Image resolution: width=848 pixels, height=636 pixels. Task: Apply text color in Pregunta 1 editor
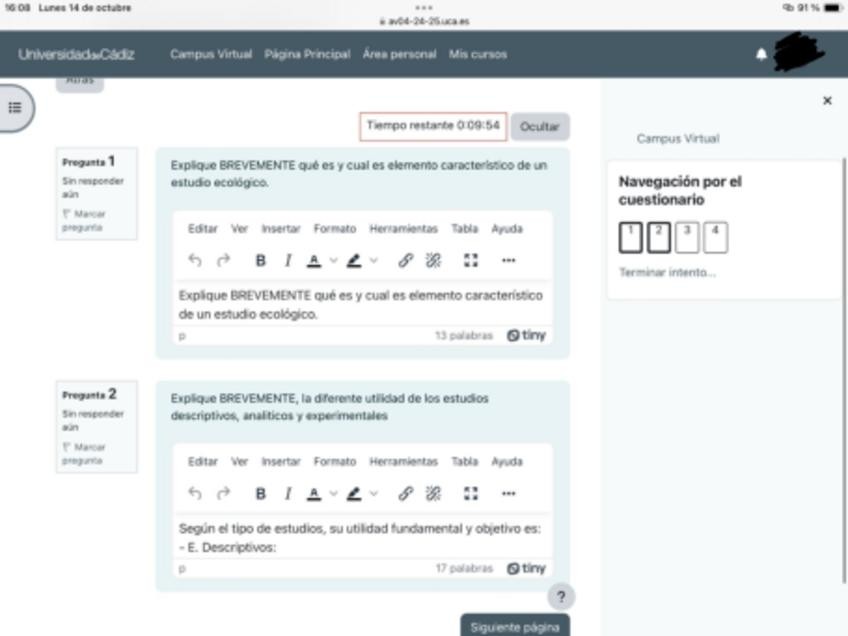tap(314, 261)
